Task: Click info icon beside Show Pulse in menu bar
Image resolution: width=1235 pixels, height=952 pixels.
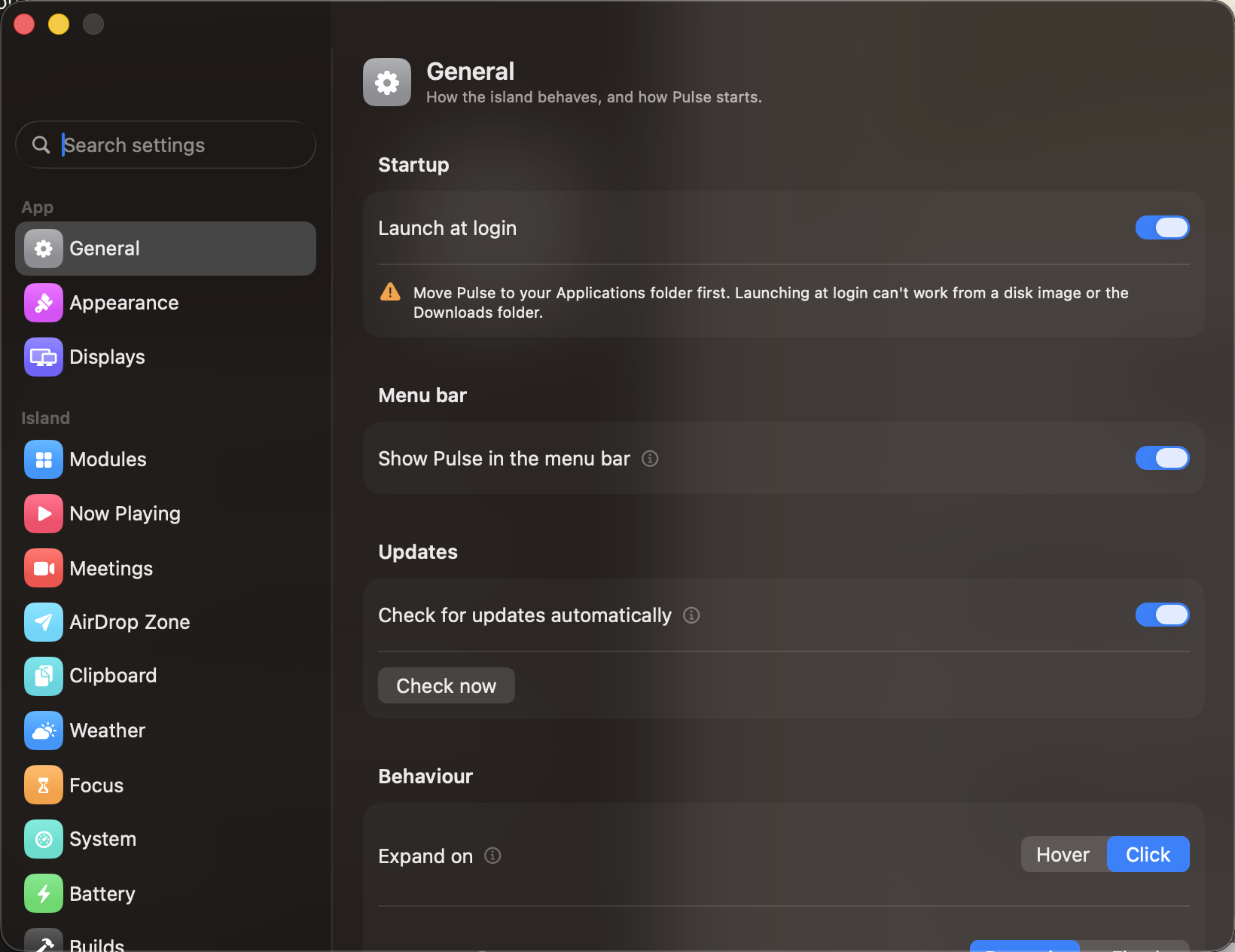Action: [x=650, y=459]
